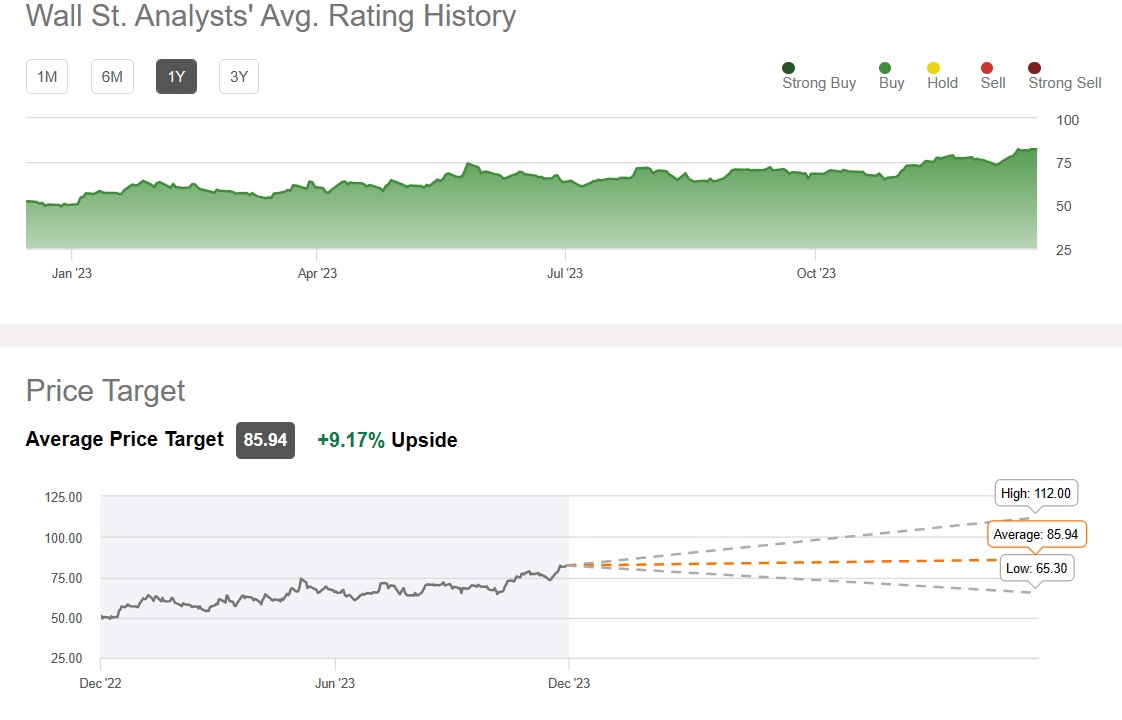
Task: Switch chart to 6M range
Action: pos(112,77)
